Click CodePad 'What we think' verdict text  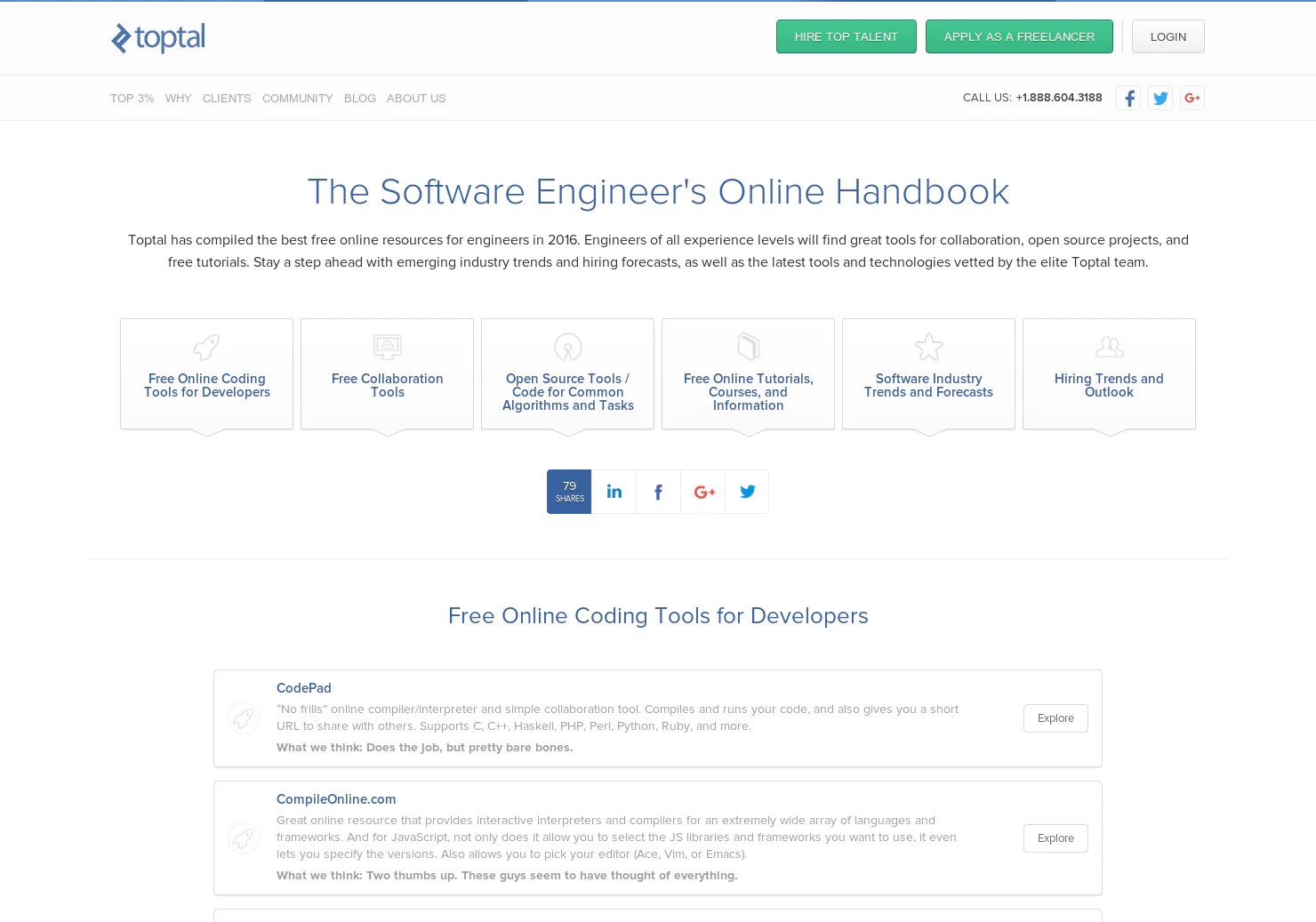coord(425,748)
